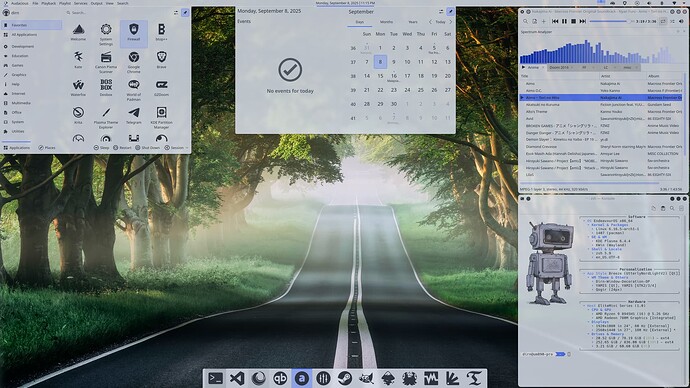Image resolution: width=690 pixels, height=388 pixels.
Task: Open the audio mixer icon in the dock
Action: tap(323, 378)
